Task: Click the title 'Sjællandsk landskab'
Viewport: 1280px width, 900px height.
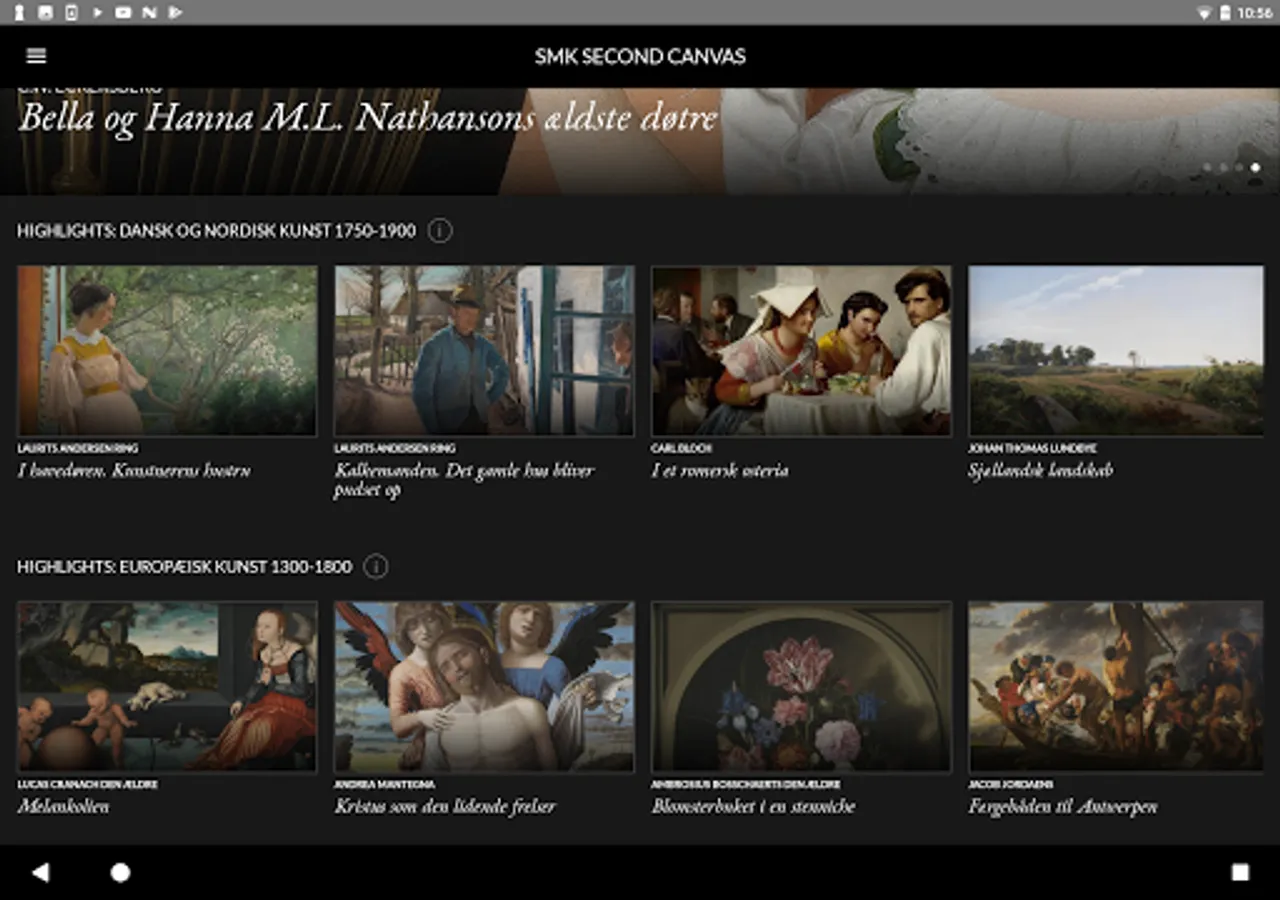Action: [x=1040, y=470]
